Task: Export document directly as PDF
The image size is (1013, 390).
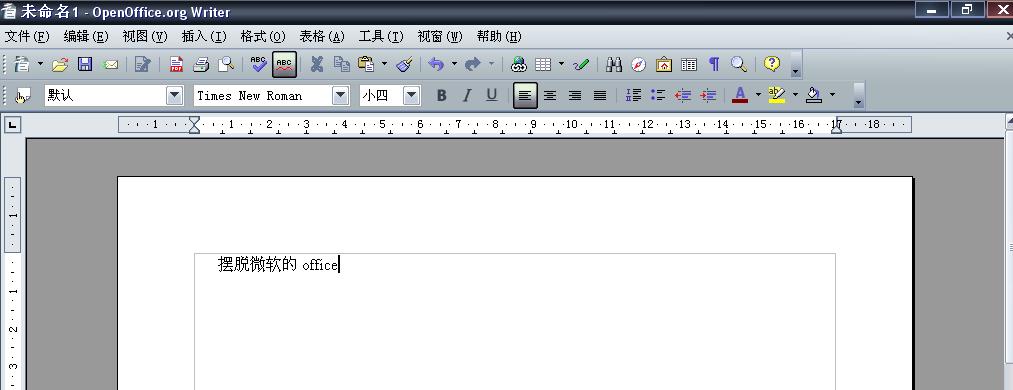Action: 176,64
